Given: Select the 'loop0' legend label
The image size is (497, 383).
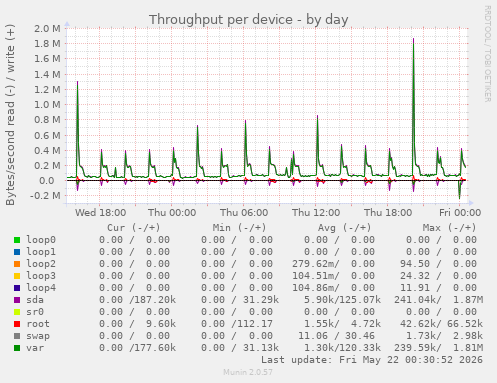Looking at the screenshot, I should pyautogui.click(x=41, y=240).
